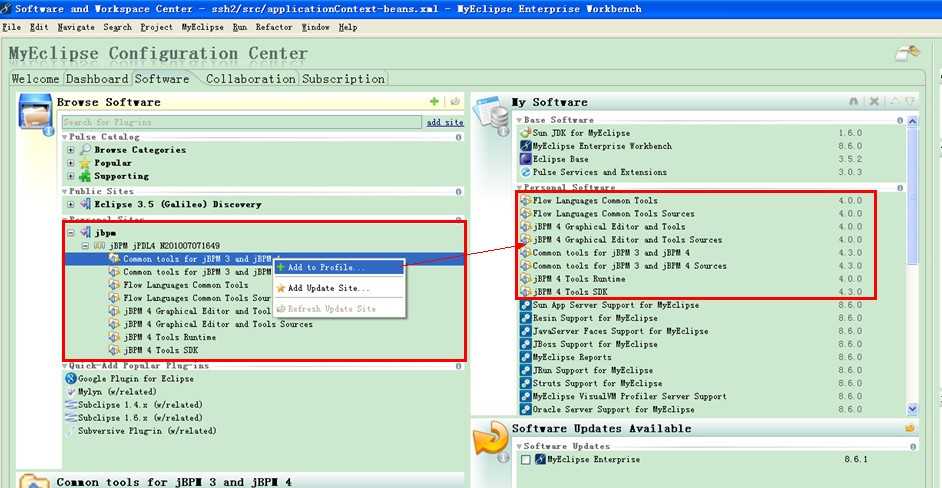Open the Navigate menu
Image resolution: width=942 pixels, height=488 pixels.
click(76, 27)
